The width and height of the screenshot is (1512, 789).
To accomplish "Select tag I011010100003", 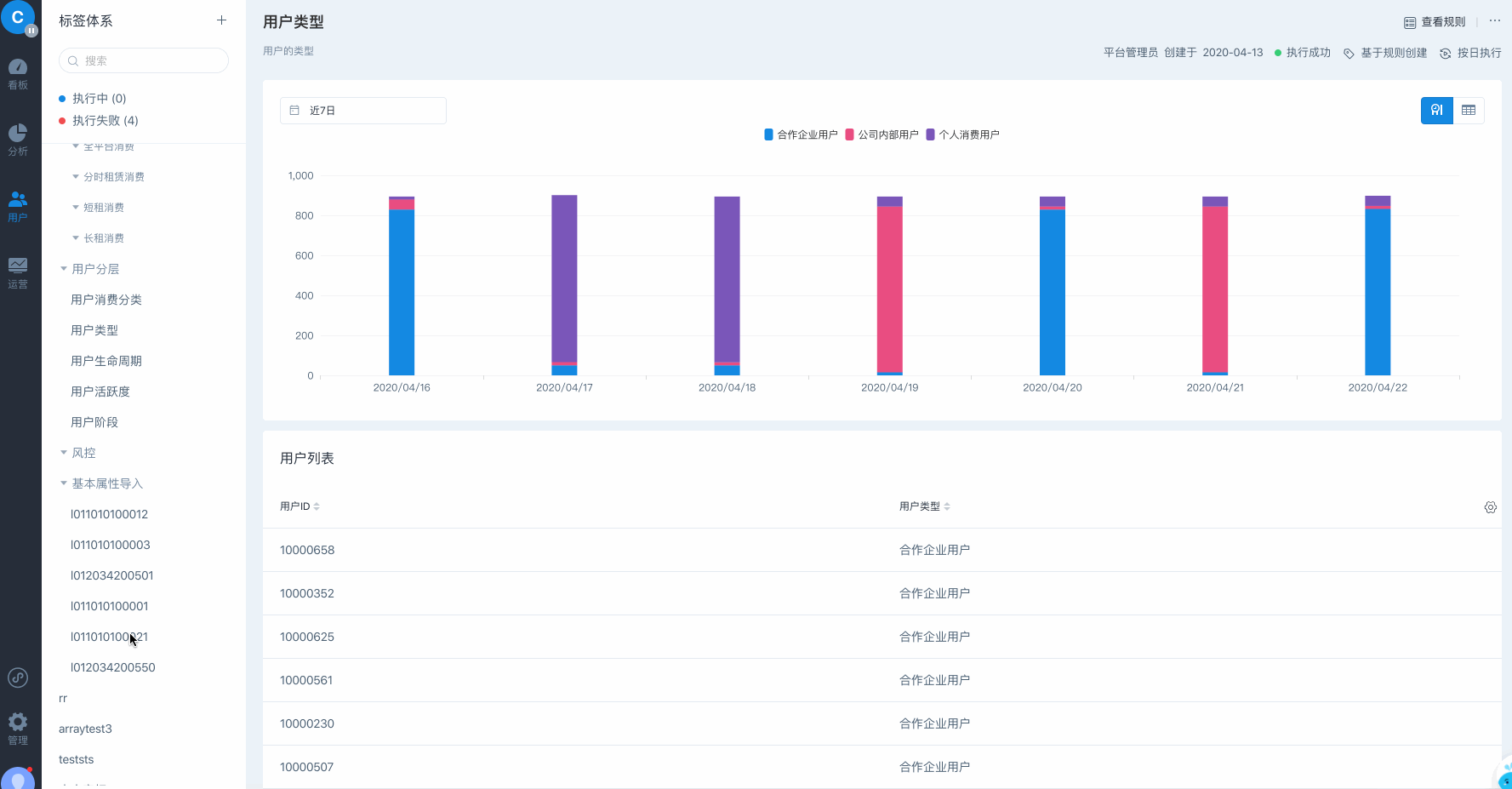I will point(111,545).
